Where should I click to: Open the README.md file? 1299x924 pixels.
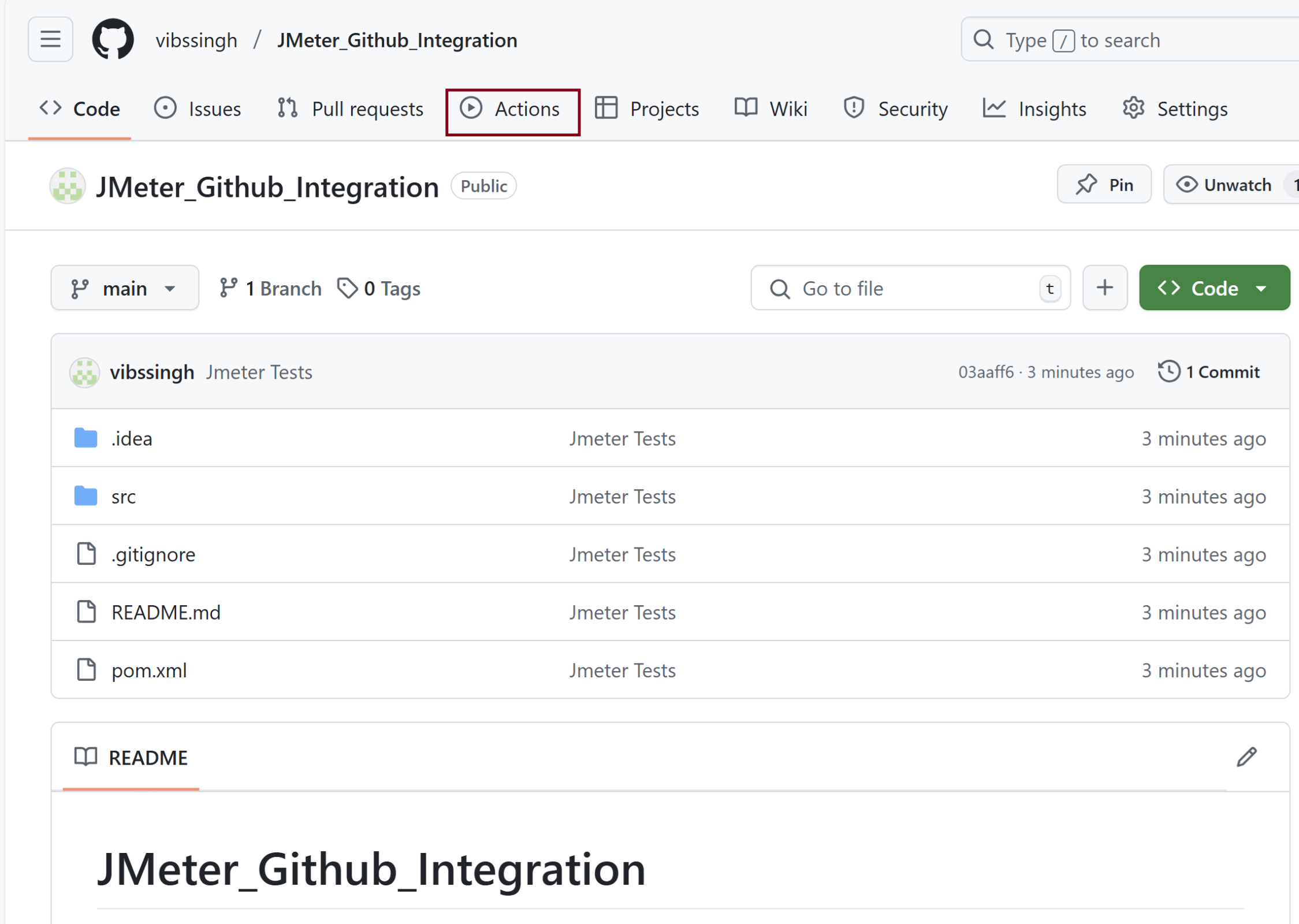[x=166, y=612]
